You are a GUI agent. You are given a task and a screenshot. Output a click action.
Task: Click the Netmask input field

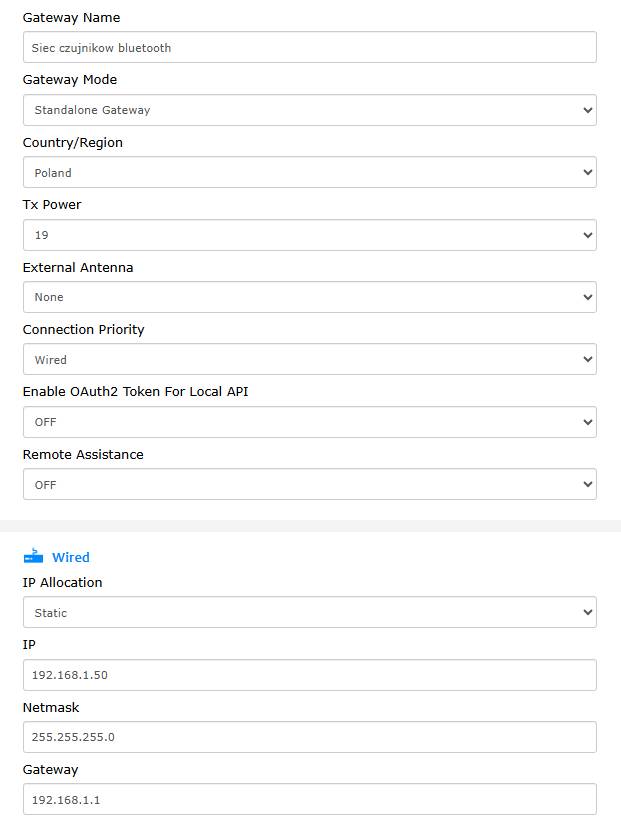pyautogui.click(x=310, y=737)
